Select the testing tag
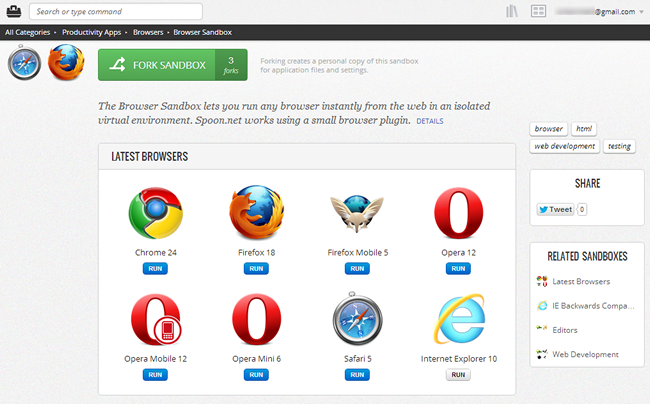 [619, 146]
